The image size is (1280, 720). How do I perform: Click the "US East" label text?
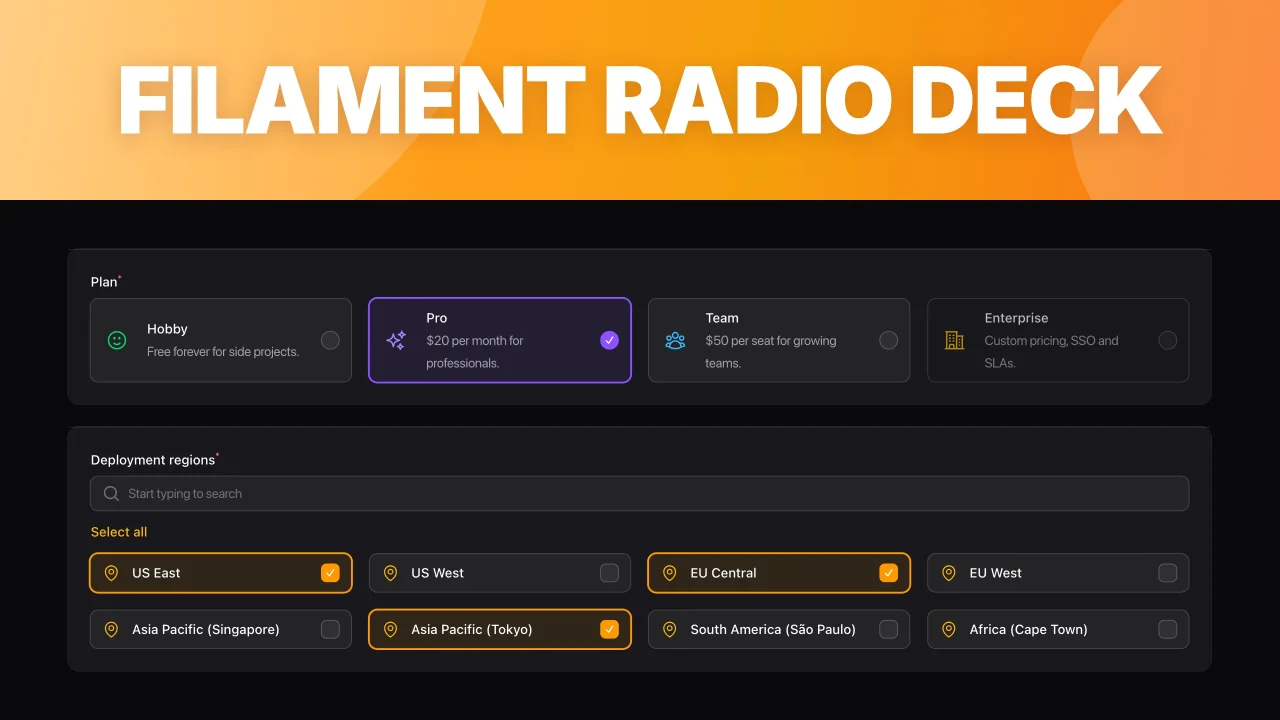coord(156,573)
